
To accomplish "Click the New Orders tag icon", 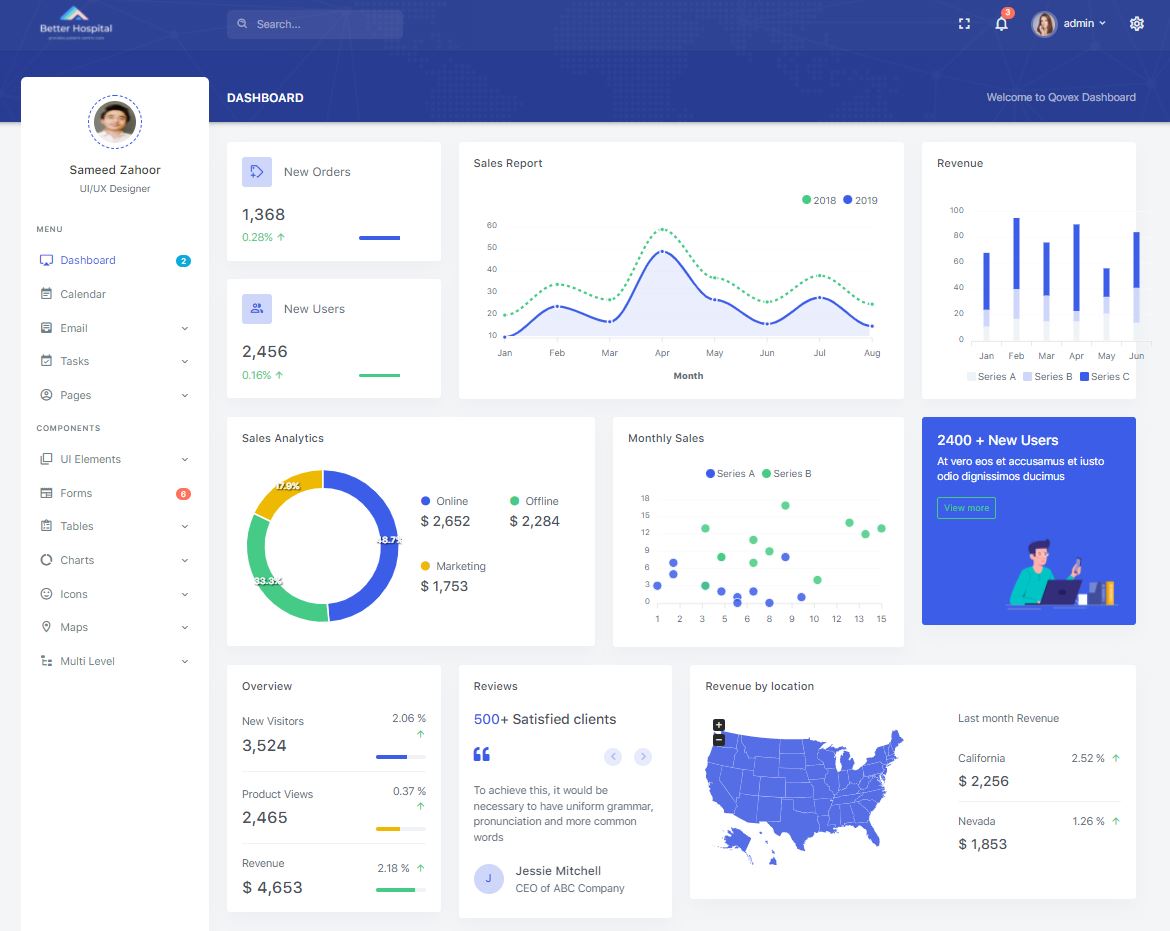I will click(257, 172).
